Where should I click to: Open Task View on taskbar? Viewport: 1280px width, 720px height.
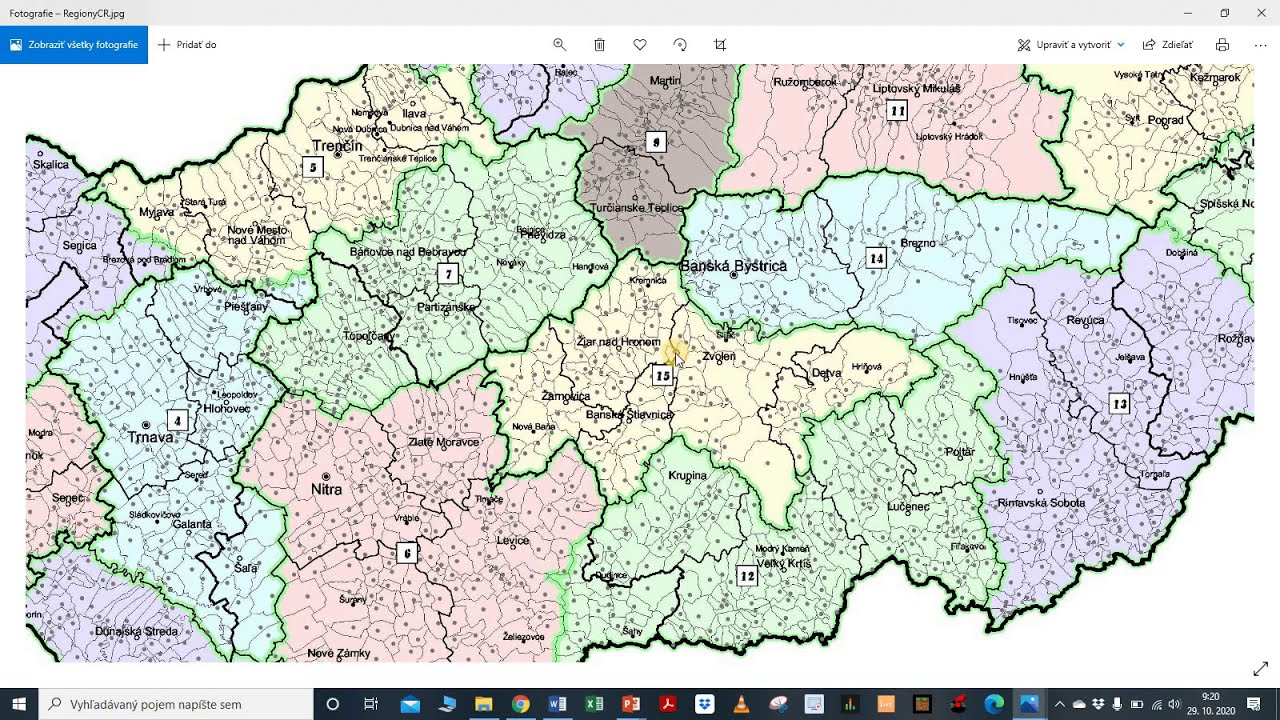370,704
